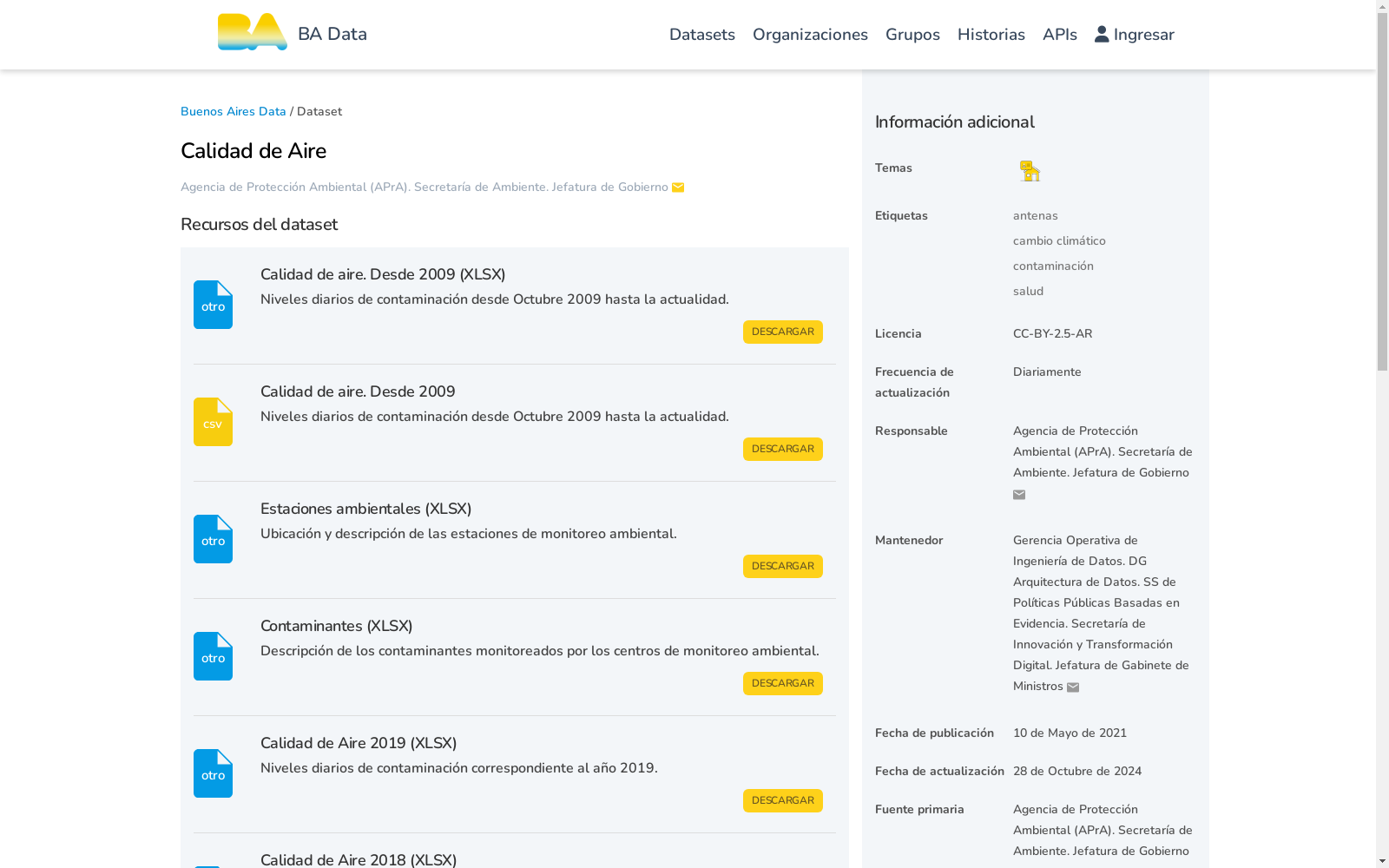Open the Datasets menu item

702,35
